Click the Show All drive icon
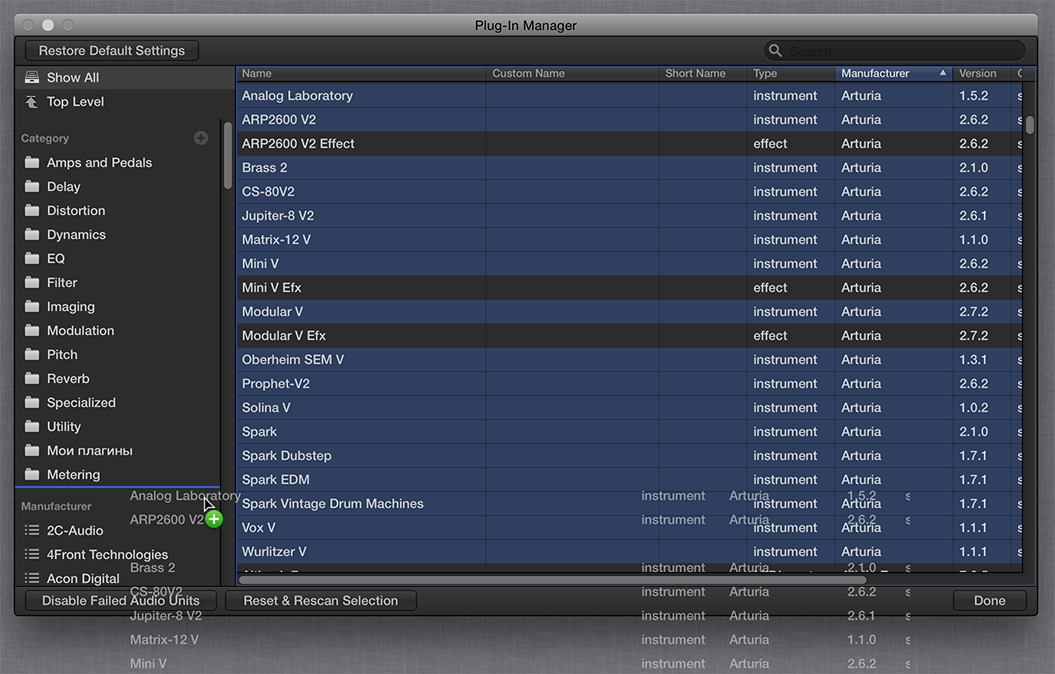 point(32,77)
